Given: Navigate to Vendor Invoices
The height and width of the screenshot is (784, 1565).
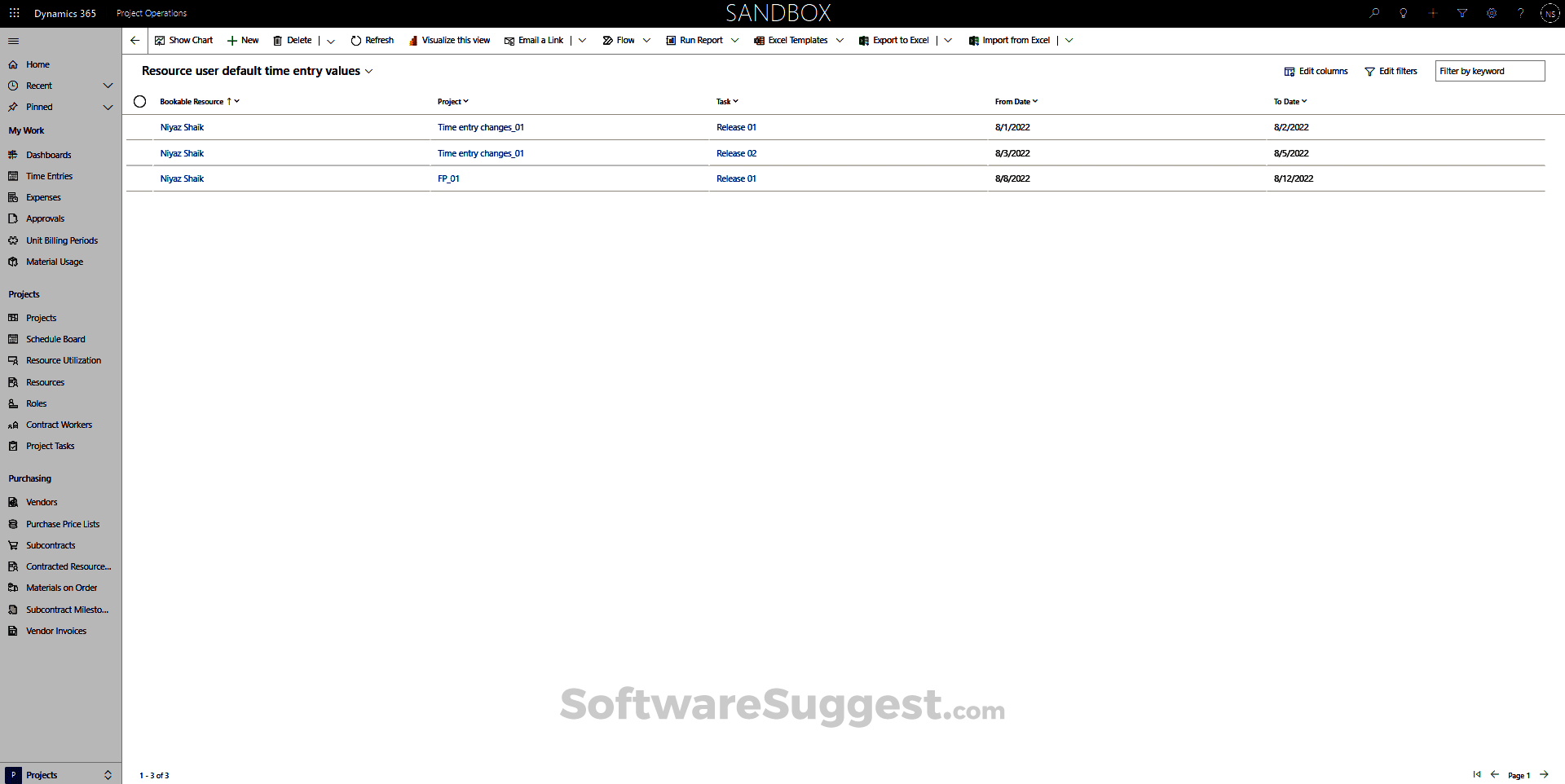Looking at the screenshot, I should pyautogui.click(x=55, y=630).
